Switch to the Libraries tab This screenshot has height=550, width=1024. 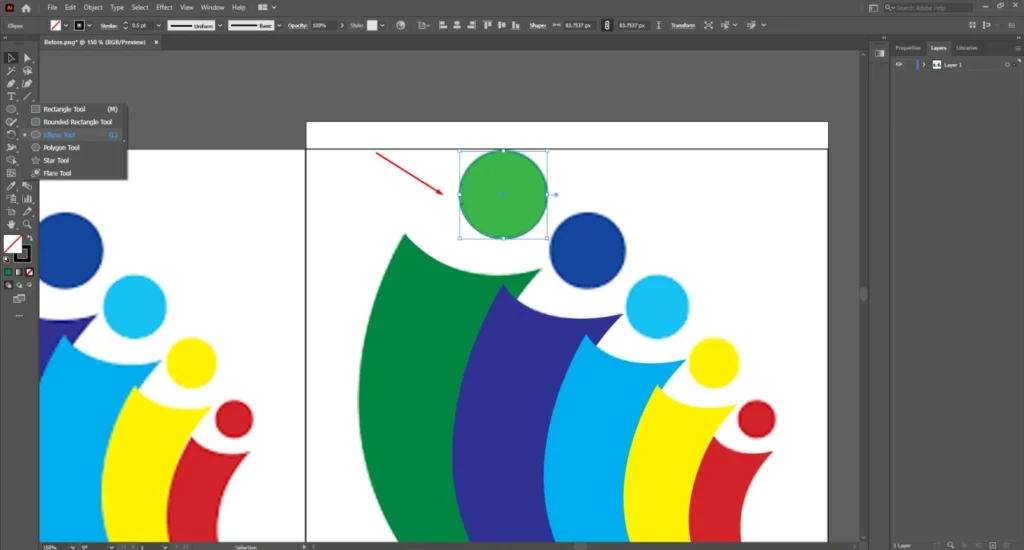tap(967, 48)
